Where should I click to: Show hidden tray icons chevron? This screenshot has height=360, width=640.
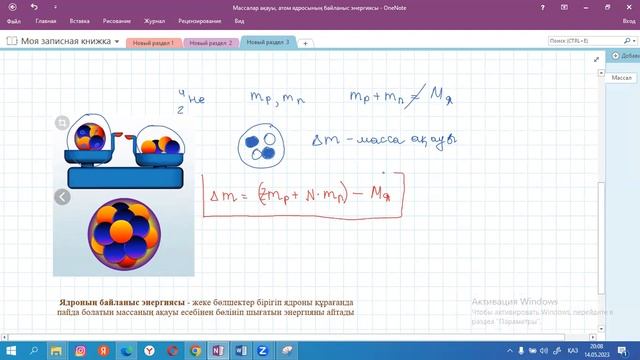click(x=510, y=351)
